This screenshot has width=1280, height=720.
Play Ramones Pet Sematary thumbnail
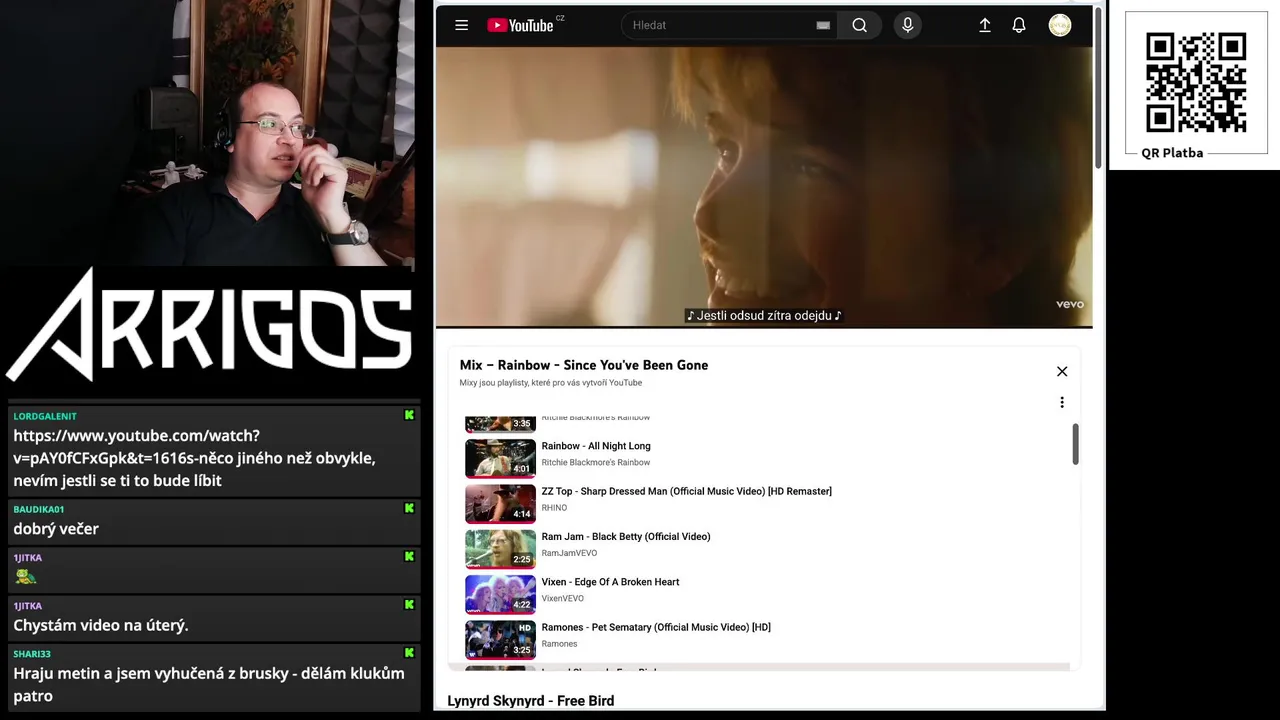point(500,639)
